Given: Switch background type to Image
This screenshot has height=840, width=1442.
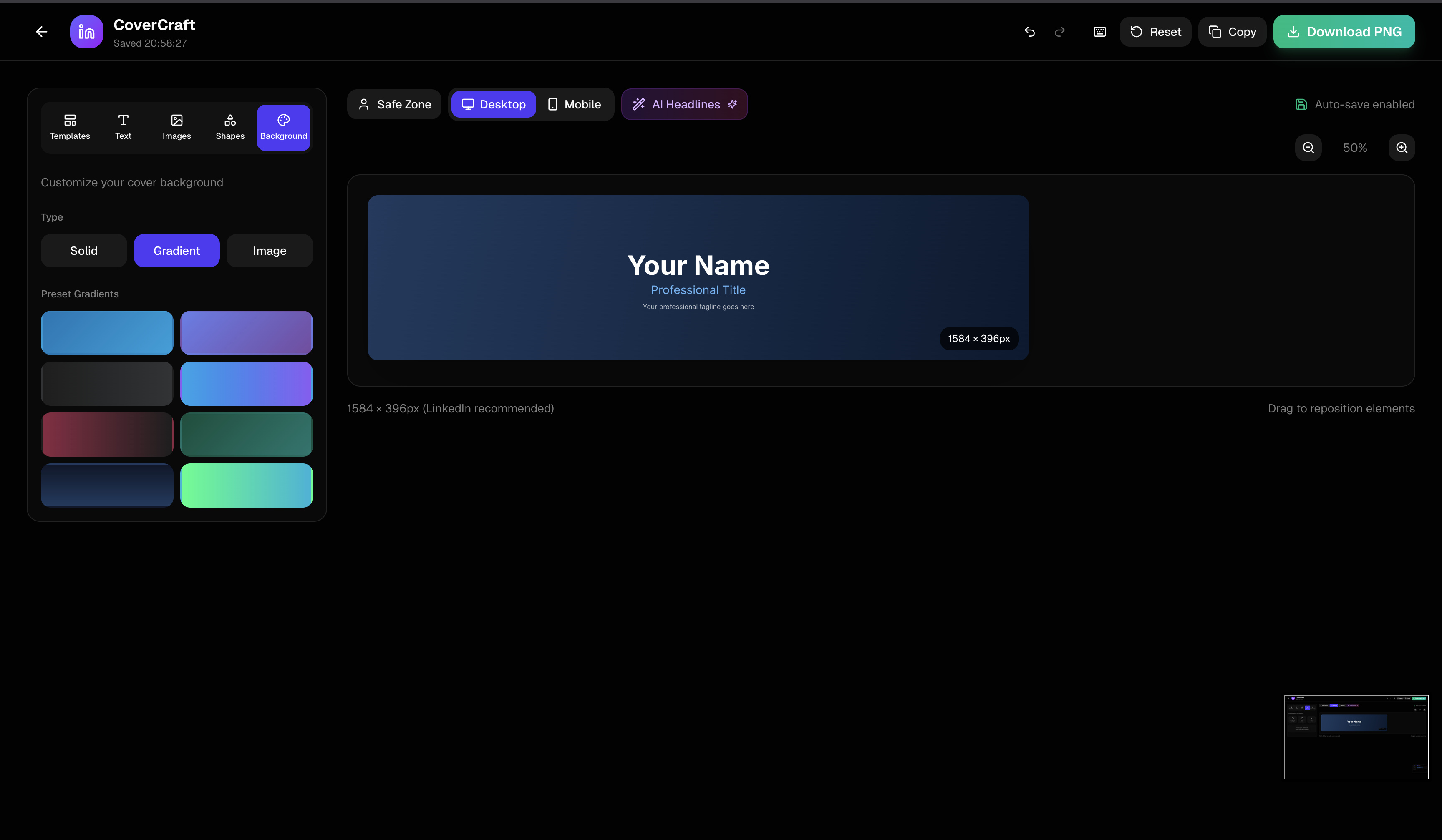Looking at the screenshot, I should pos(269,250).
